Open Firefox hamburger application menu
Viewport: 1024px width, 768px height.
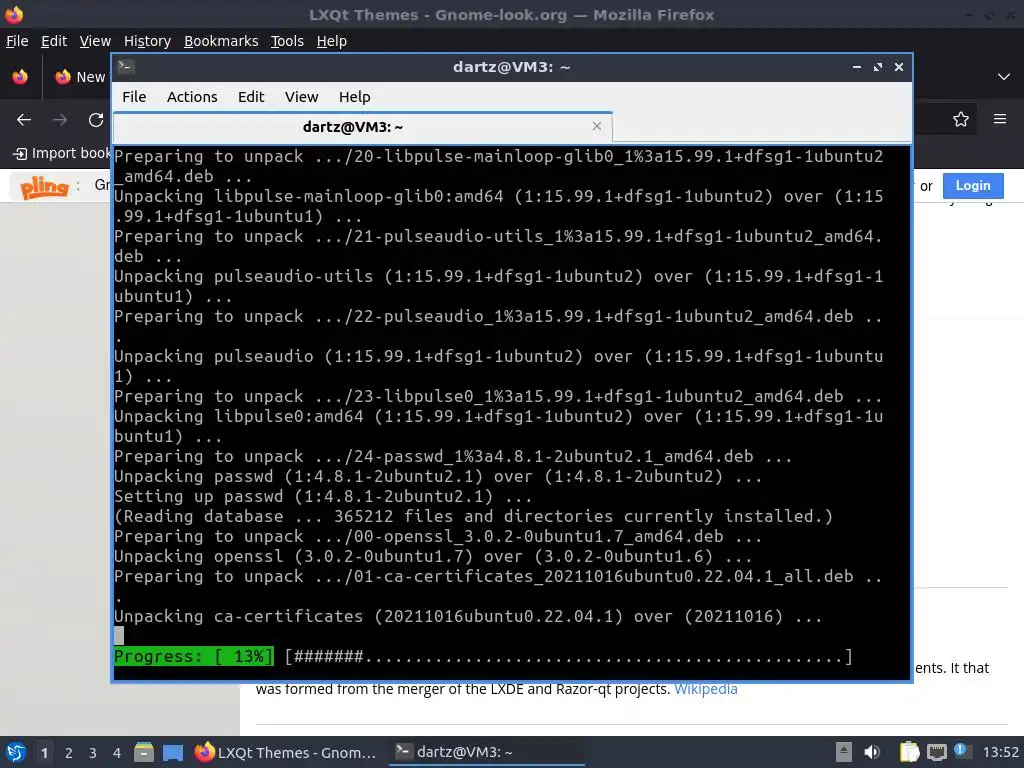pyautogui.click(x=1000, y=120)
